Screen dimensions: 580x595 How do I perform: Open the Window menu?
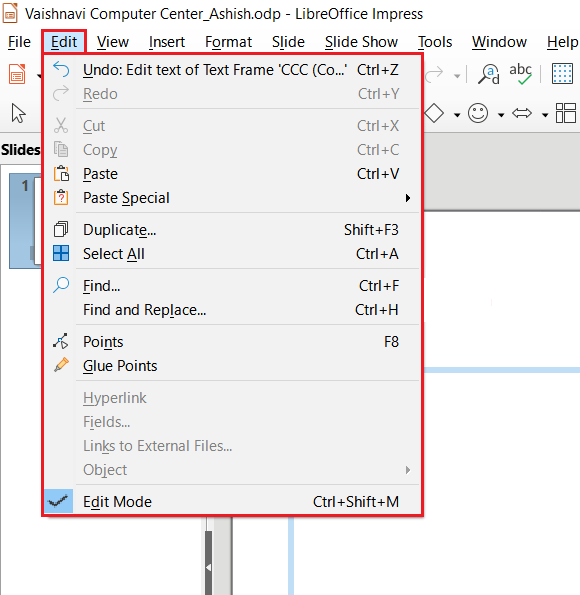click(499, 42)
